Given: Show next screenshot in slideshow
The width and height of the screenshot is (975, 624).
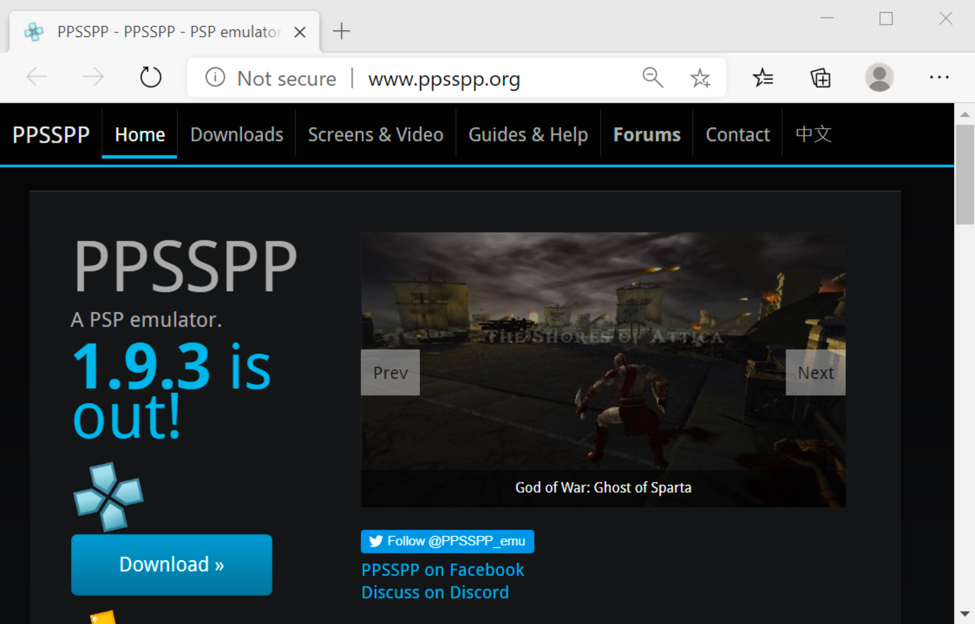Looking at the screenshot, I should [815, 373].
